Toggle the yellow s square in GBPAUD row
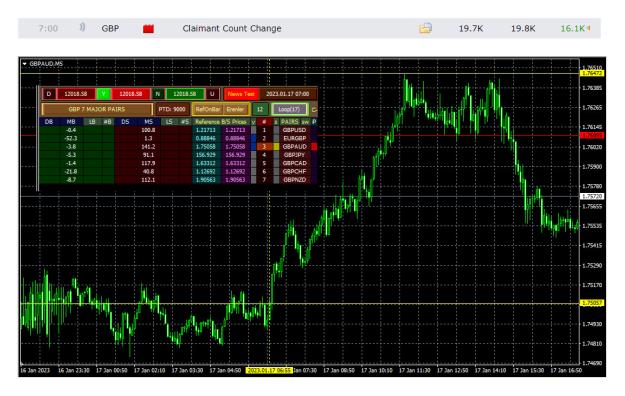Screen dimensions: 625x396 point(276,147)
